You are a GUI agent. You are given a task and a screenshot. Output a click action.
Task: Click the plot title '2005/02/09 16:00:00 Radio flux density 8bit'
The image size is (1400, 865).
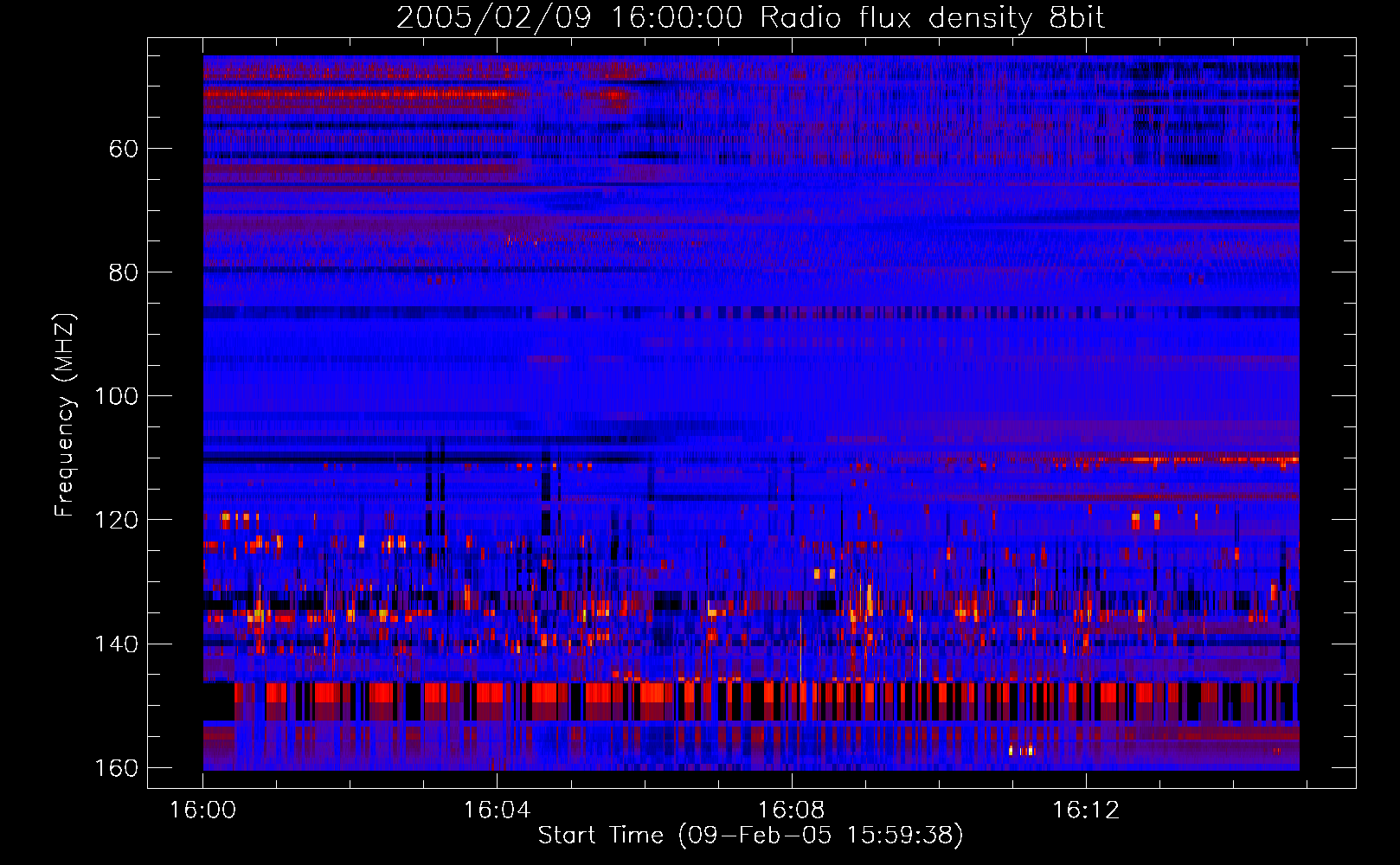coord(750,18)
